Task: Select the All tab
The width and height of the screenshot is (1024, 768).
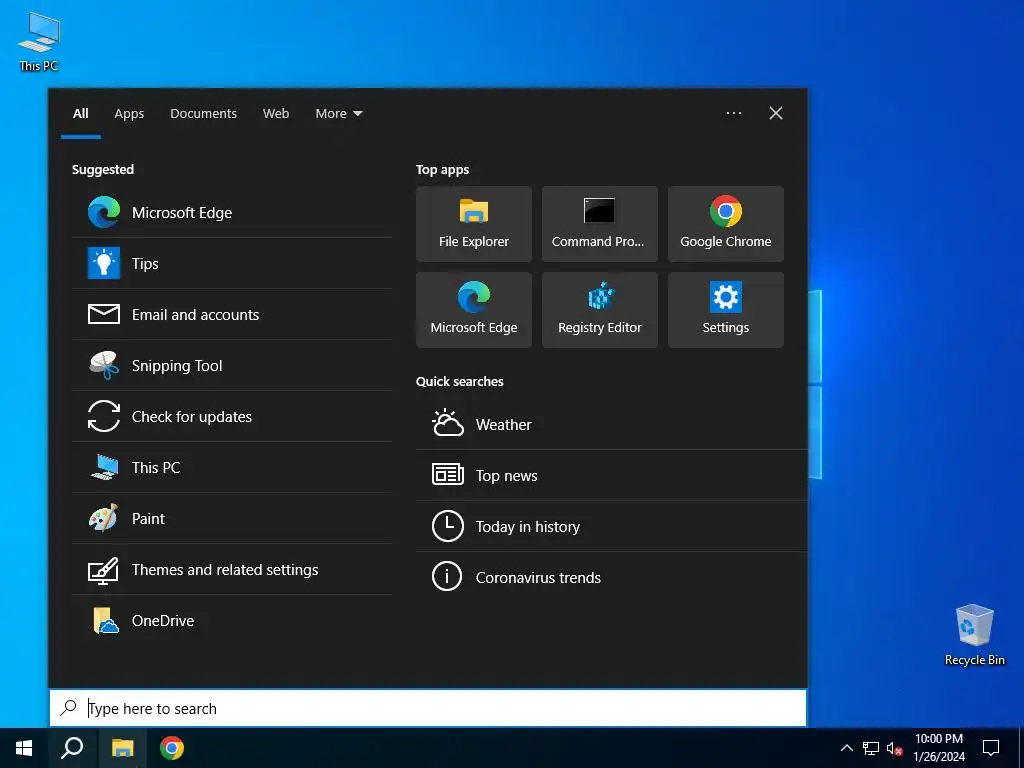Action: point(80,114)
